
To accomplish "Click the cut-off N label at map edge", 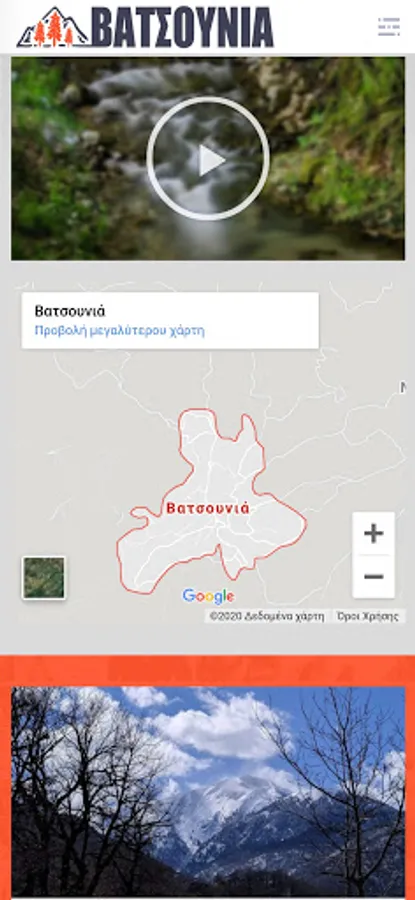I will point(403,388).
